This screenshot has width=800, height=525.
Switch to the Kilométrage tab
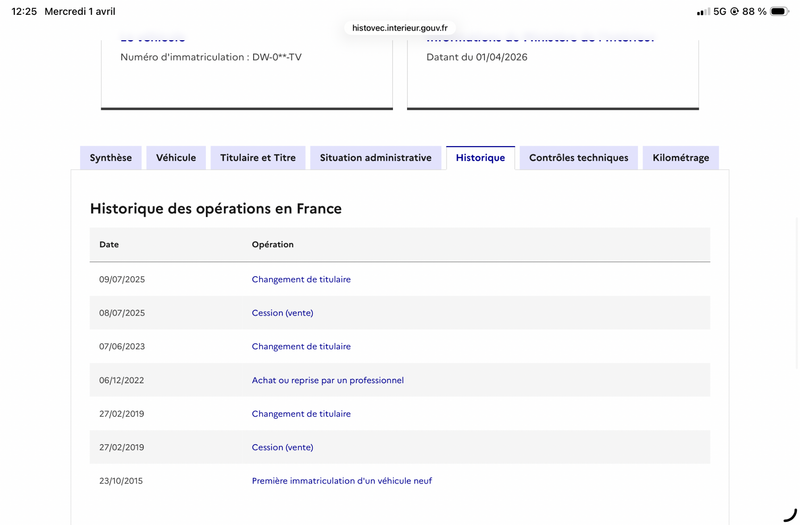click(x=681, y=158)
